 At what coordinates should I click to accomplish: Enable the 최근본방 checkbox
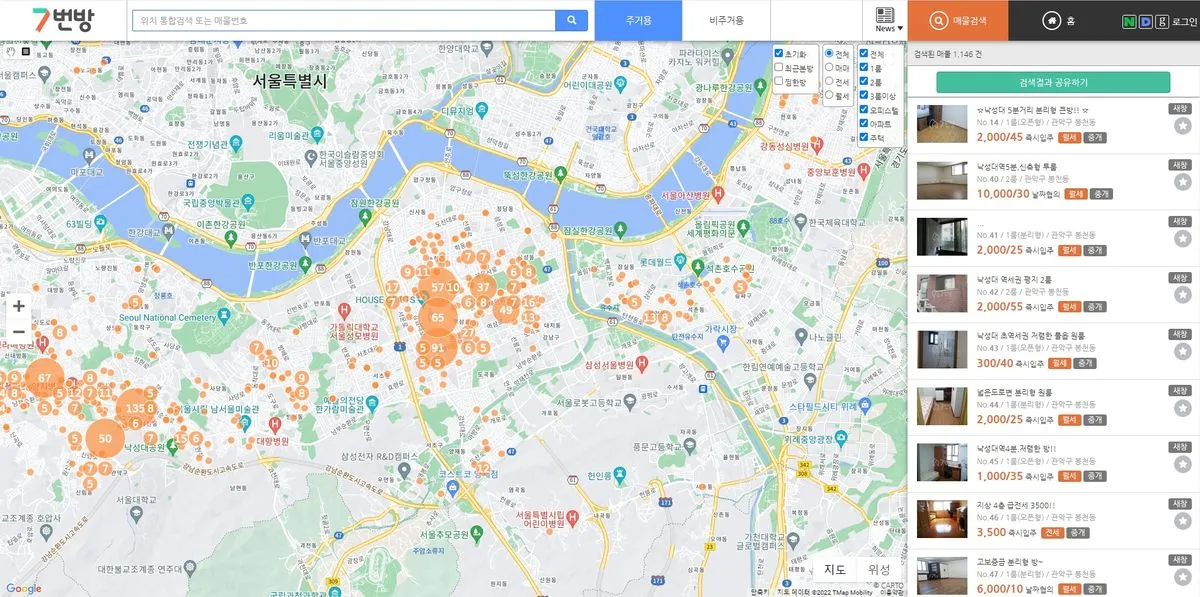(779, 68)
